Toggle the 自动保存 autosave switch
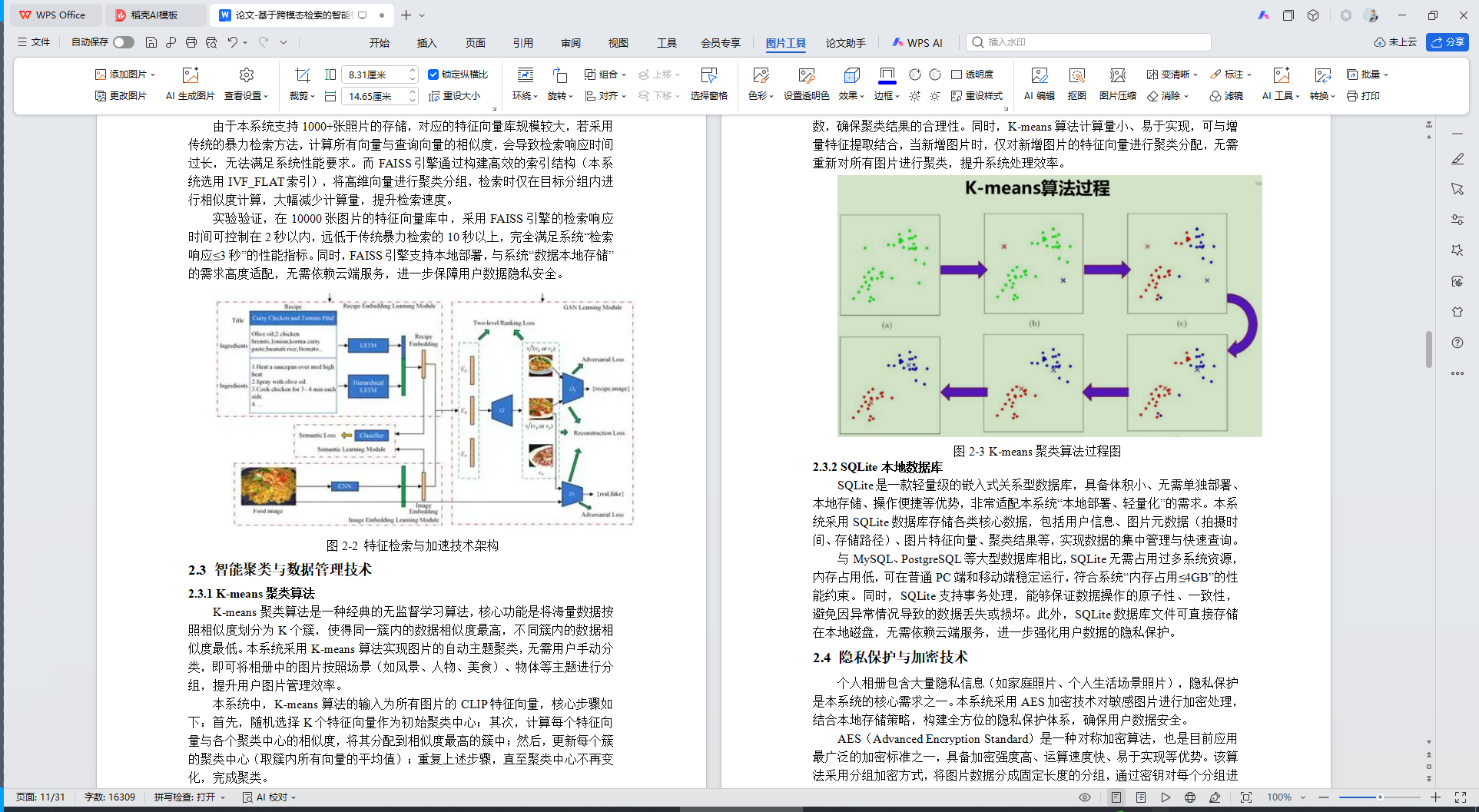The image size is (1479, 812). click(x=124, y=42)
